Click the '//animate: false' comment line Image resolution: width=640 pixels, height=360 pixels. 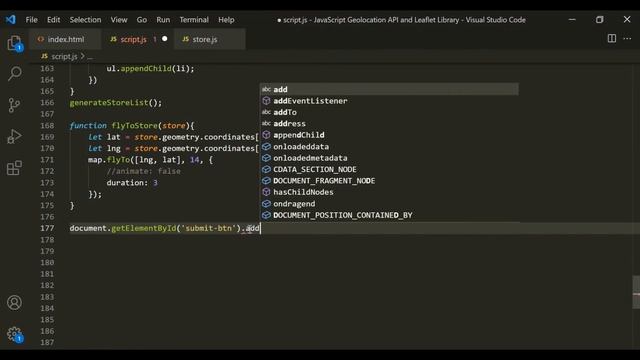click(144, 171)
